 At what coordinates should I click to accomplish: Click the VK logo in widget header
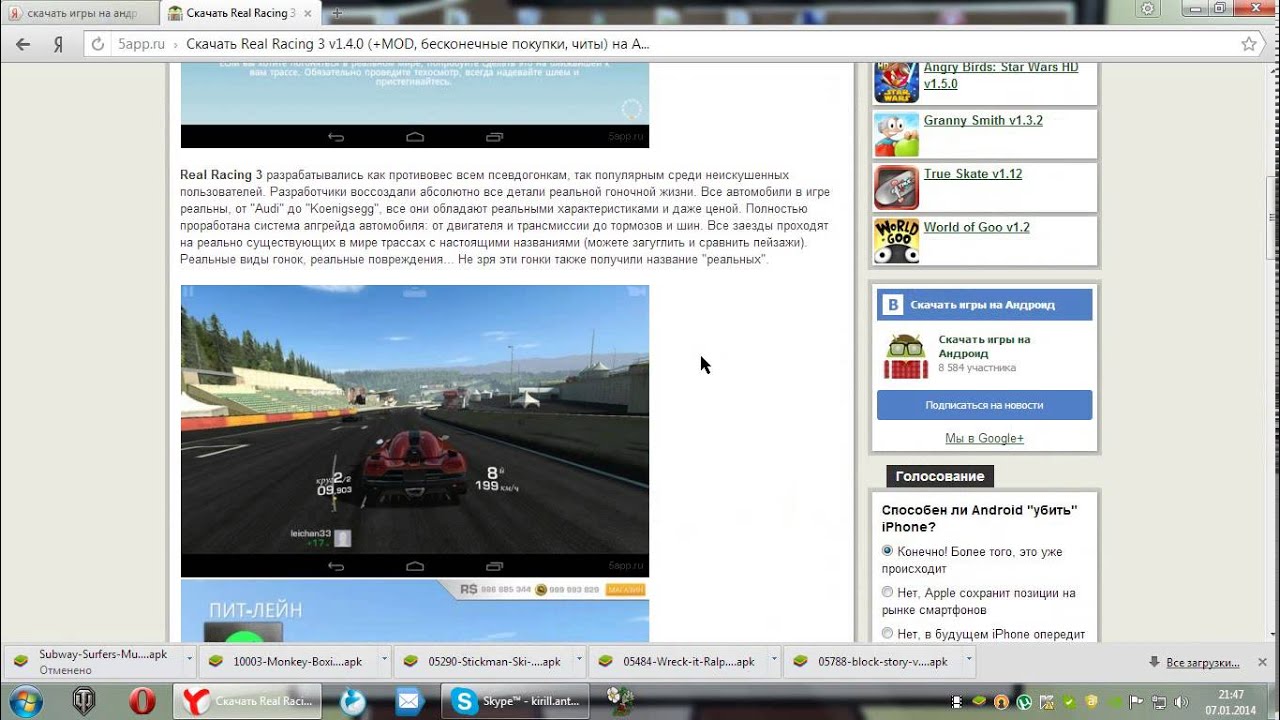(x=892, y=305)
